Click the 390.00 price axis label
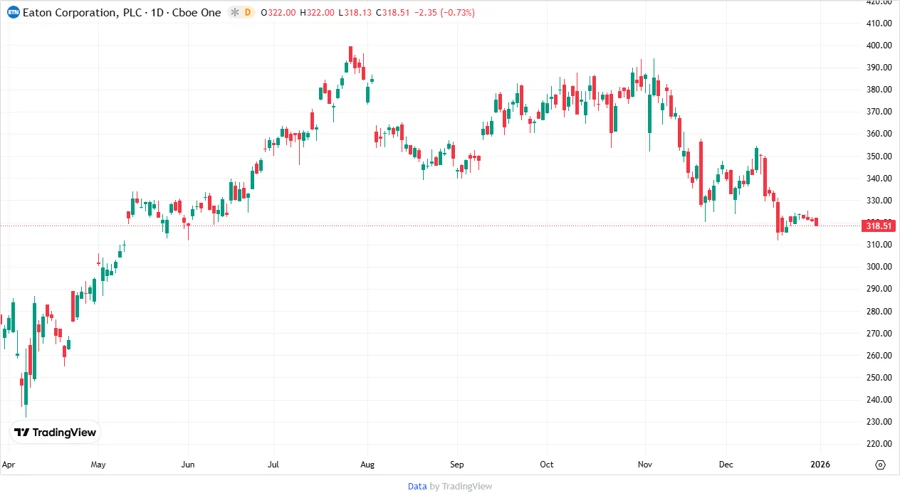The width and height of the screenshot is (900, 498). click(x=879, y=67)
